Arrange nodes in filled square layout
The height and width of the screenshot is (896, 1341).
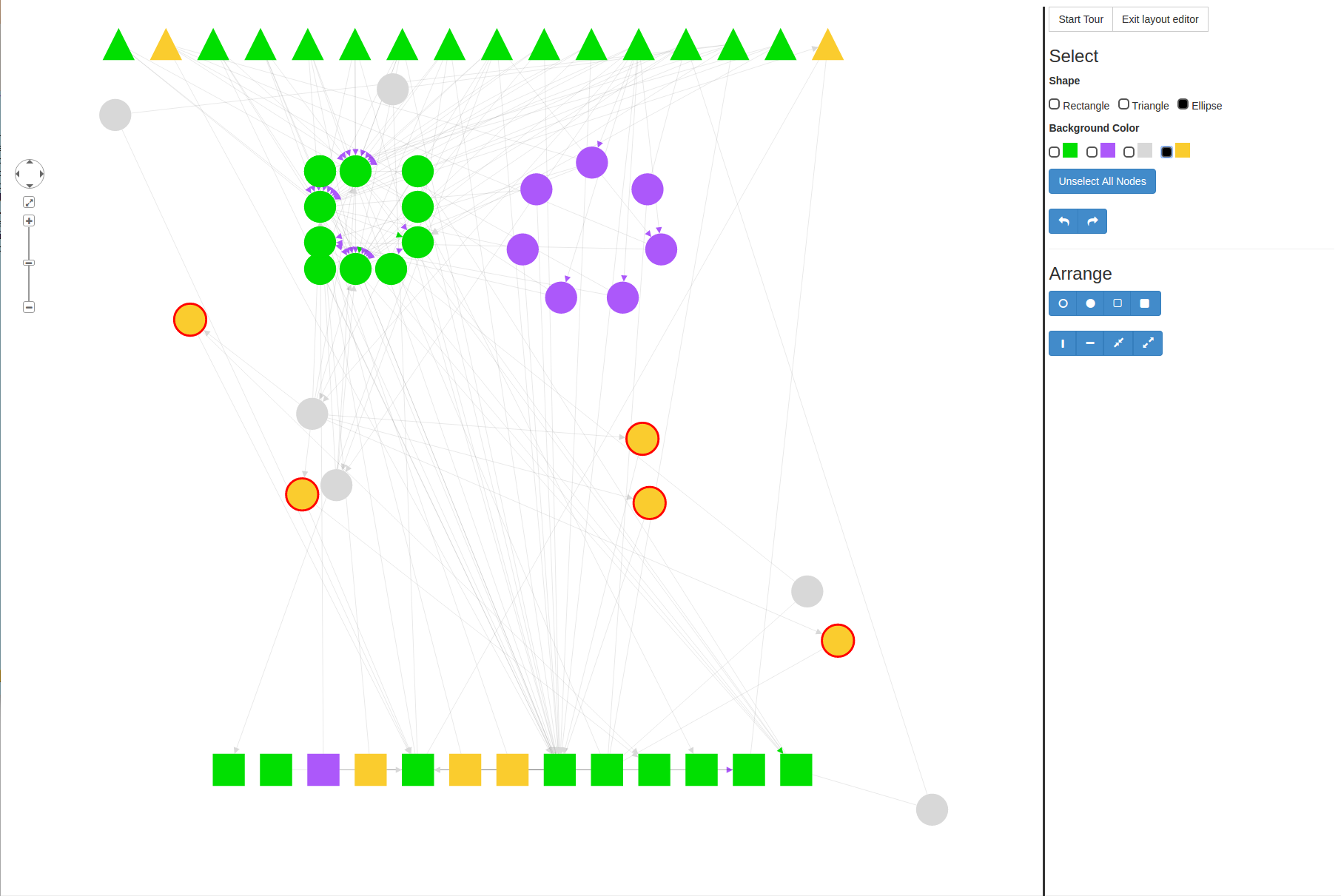(x=1145, y=303)
